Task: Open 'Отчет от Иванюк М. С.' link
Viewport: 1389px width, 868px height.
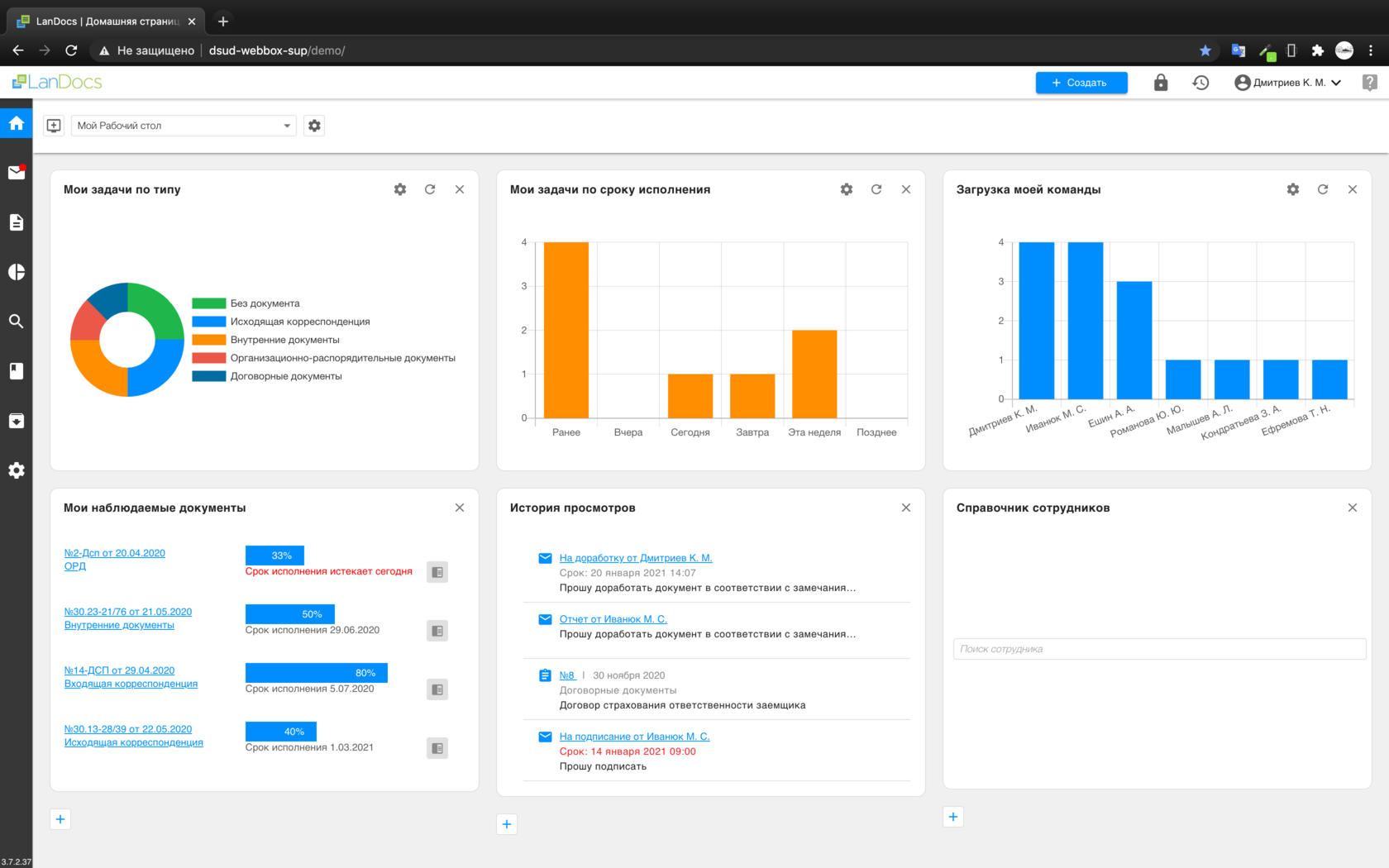Action: point(613,619)
